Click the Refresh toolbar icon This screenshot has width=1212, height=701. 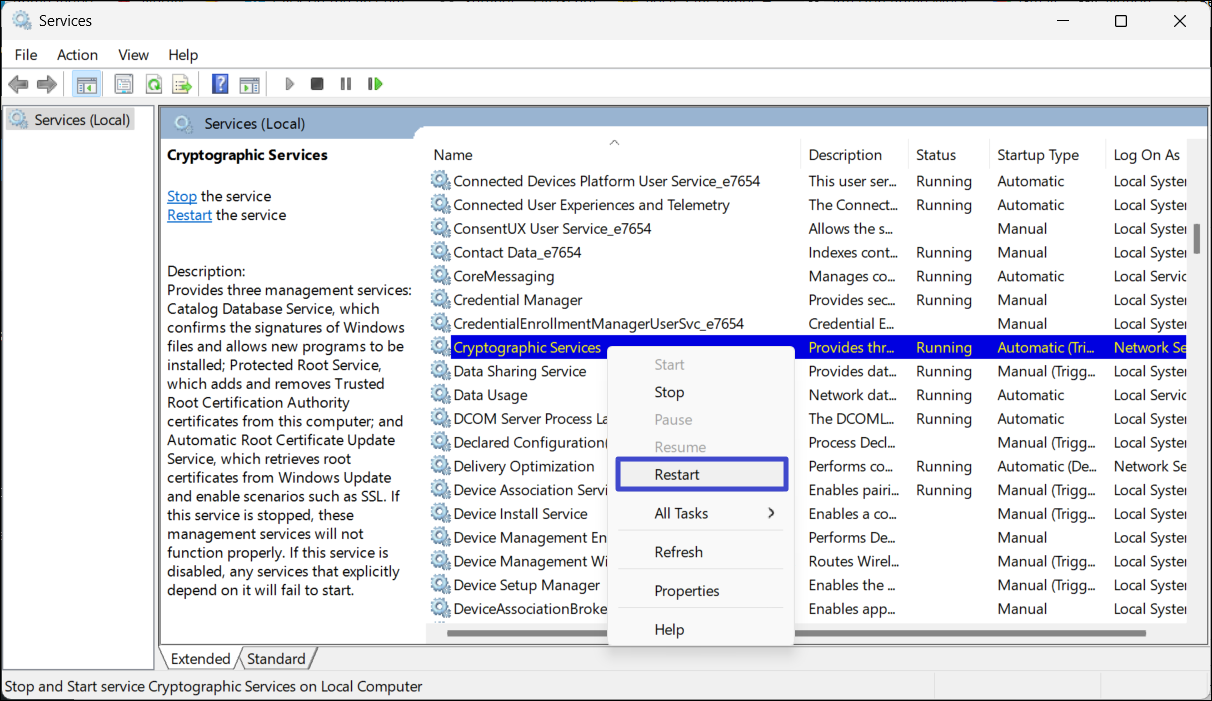pyautogui.click(x=153, y=84)
